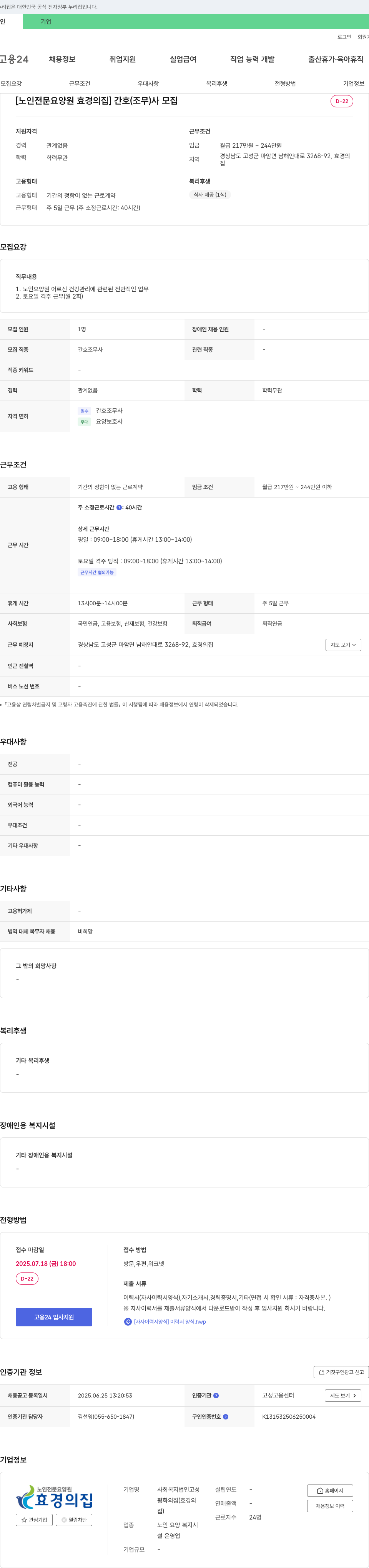Click the D-22 badge in the job title
This screenshot has height=1568, width=369.
point(342,101)
